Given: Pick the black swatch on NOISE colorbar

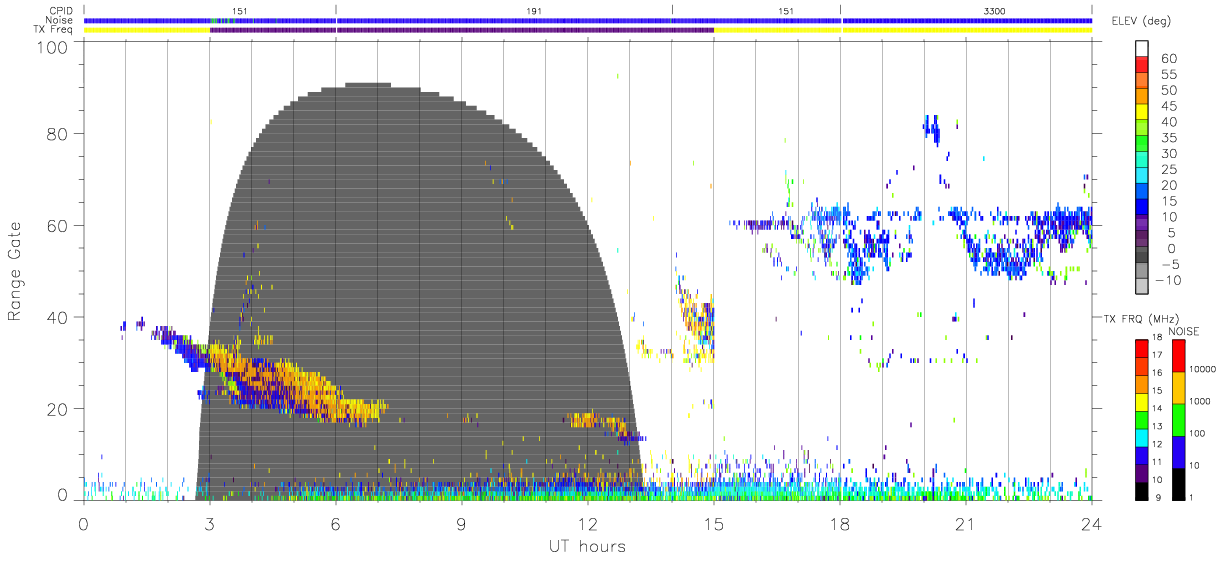Looking at the screenshot, I should pyautogui.click(x=1177, y=482).
